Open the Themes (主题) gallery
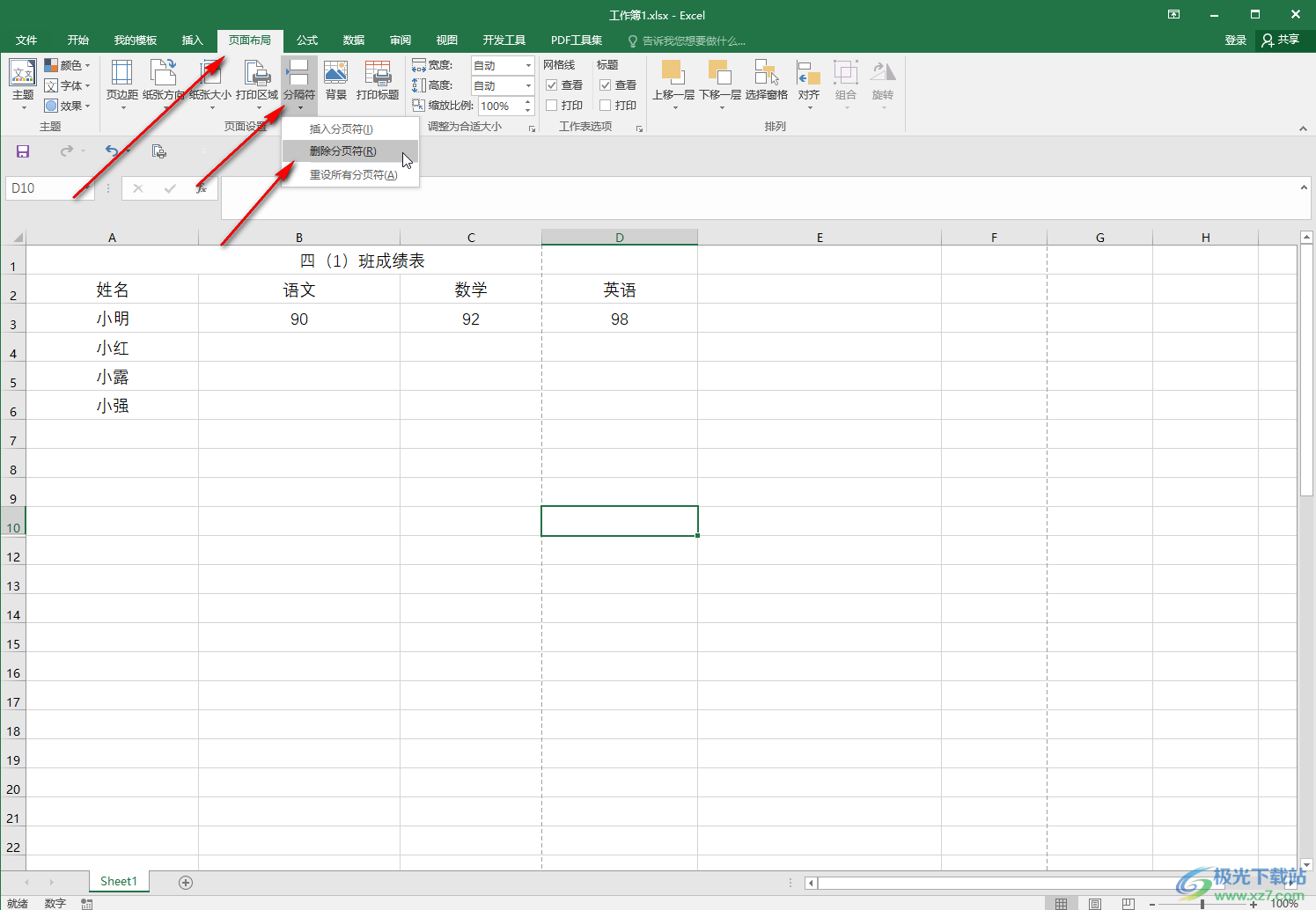Image resolution: width=1316 pixels, height=910 pixels. pyautogui.click(x=23, y=84)
